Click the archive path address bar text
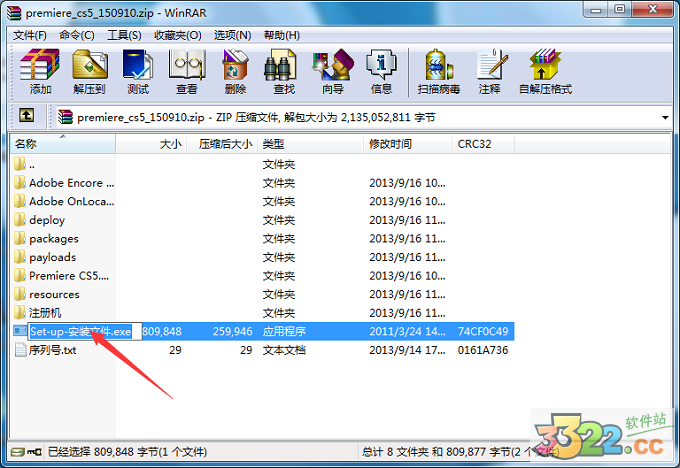680x468 pixels. pos(256,118)
